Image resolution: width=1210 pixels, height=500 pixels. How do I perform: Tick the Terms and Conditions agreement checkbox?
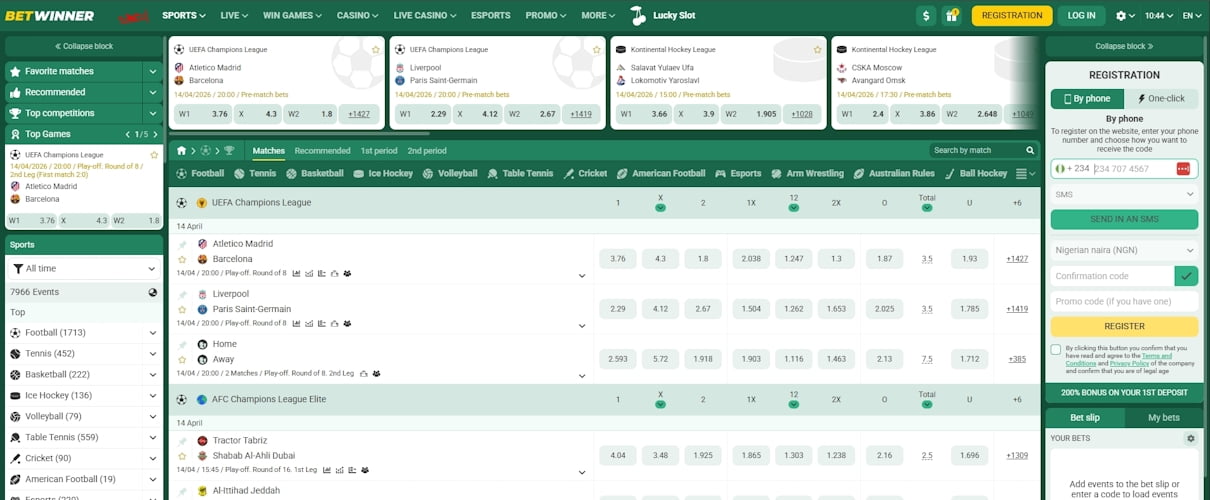point(1056,349)
